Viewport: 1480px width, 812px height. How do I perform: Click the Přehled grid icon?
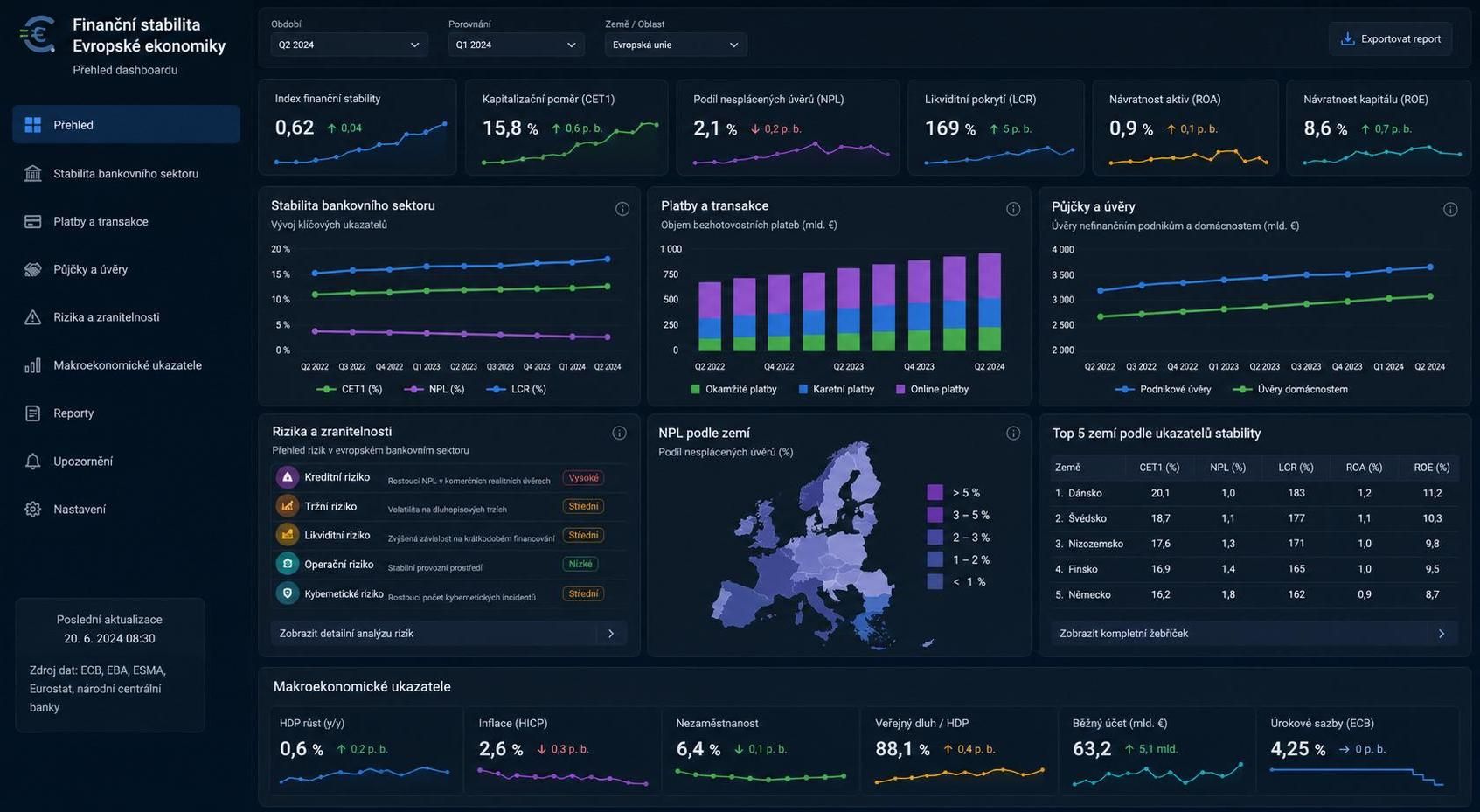pos(33,125)
